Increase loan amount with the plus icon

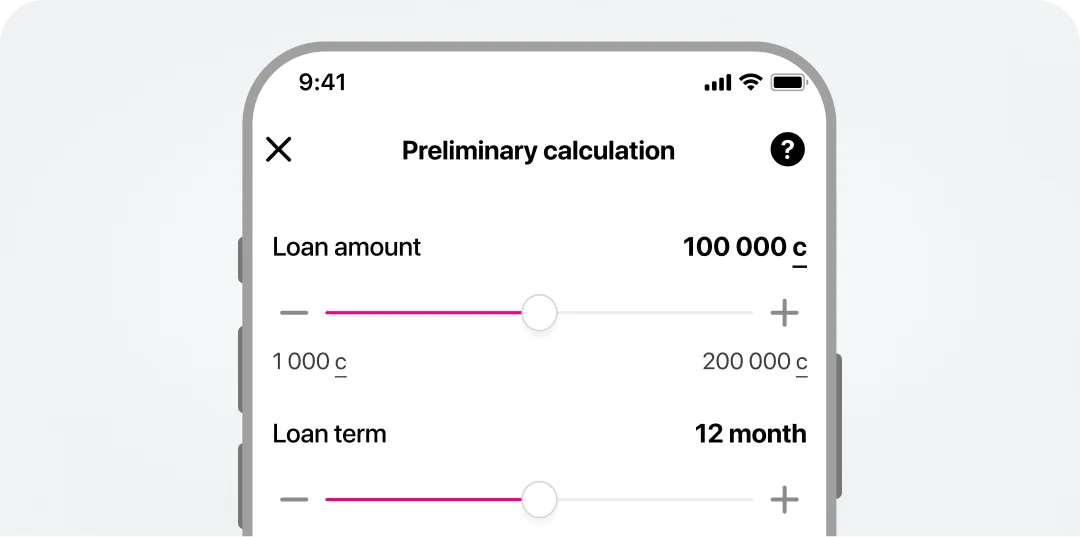pyautogui.click(x=785, y=313)
